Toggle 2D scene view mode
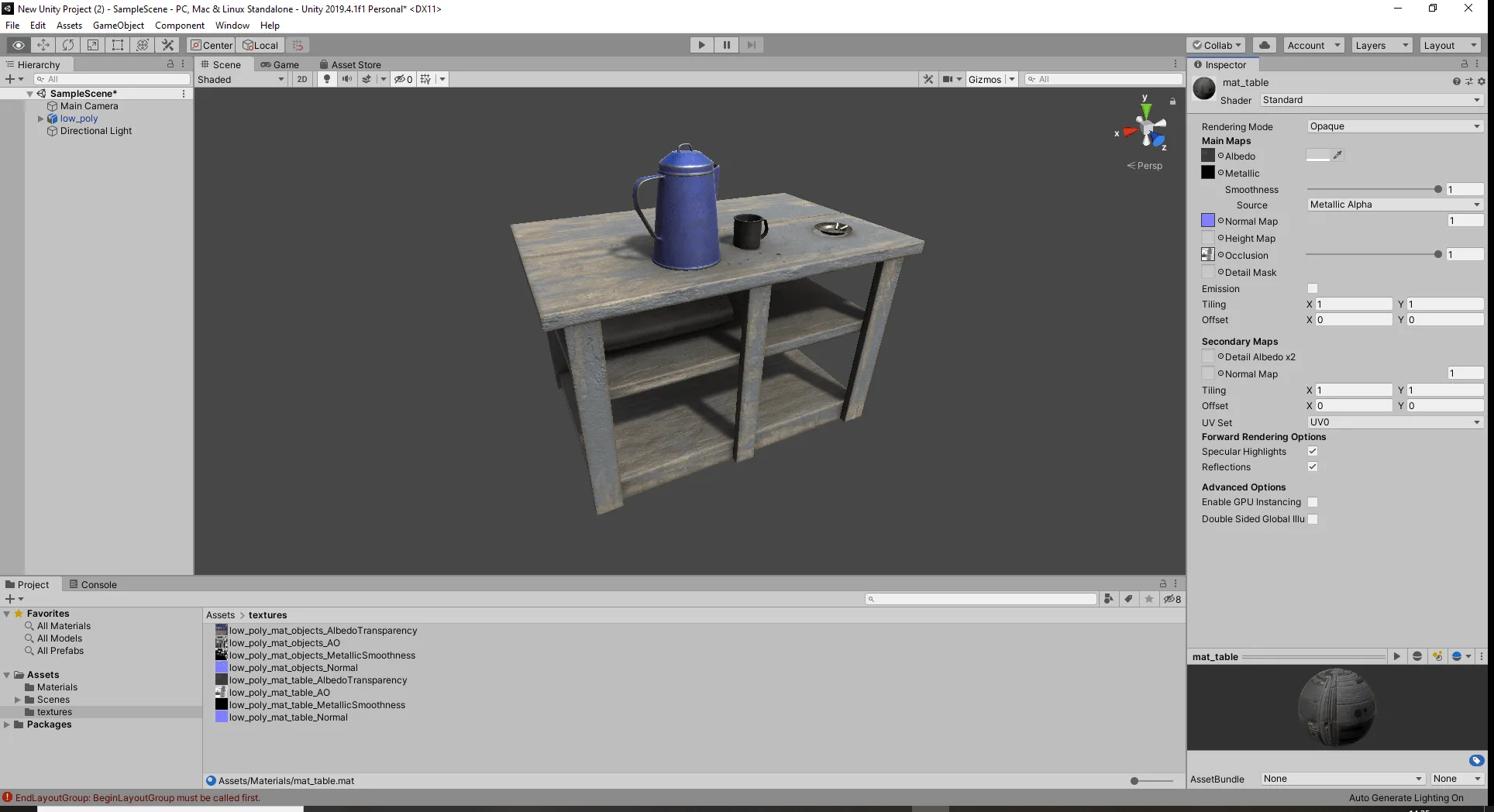Screen dimensions: 1494x812 (x=302, y=79)
